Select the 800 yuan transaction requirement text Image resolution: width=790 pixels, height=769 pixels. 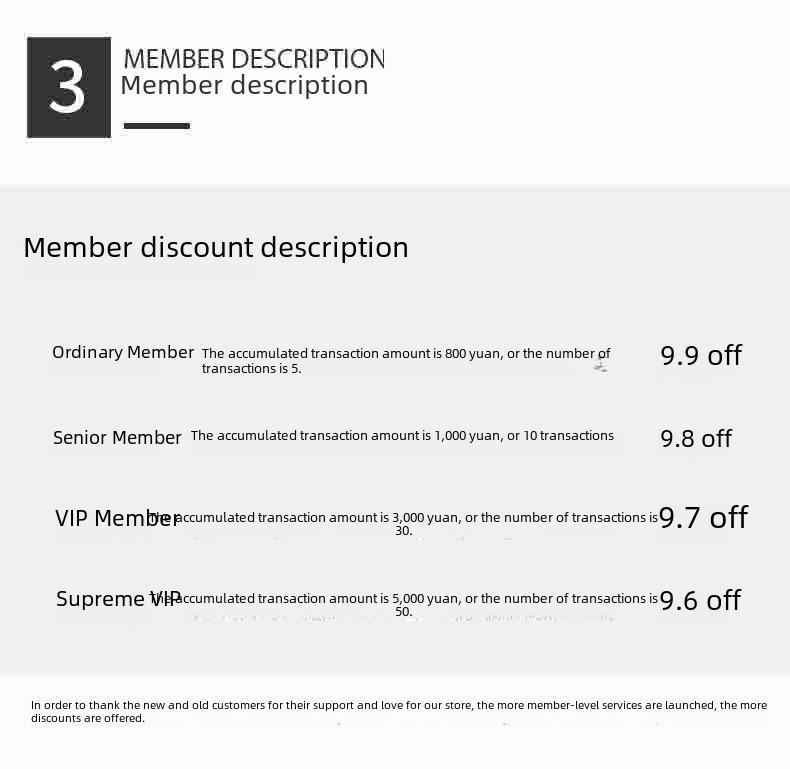click(406, 361)
